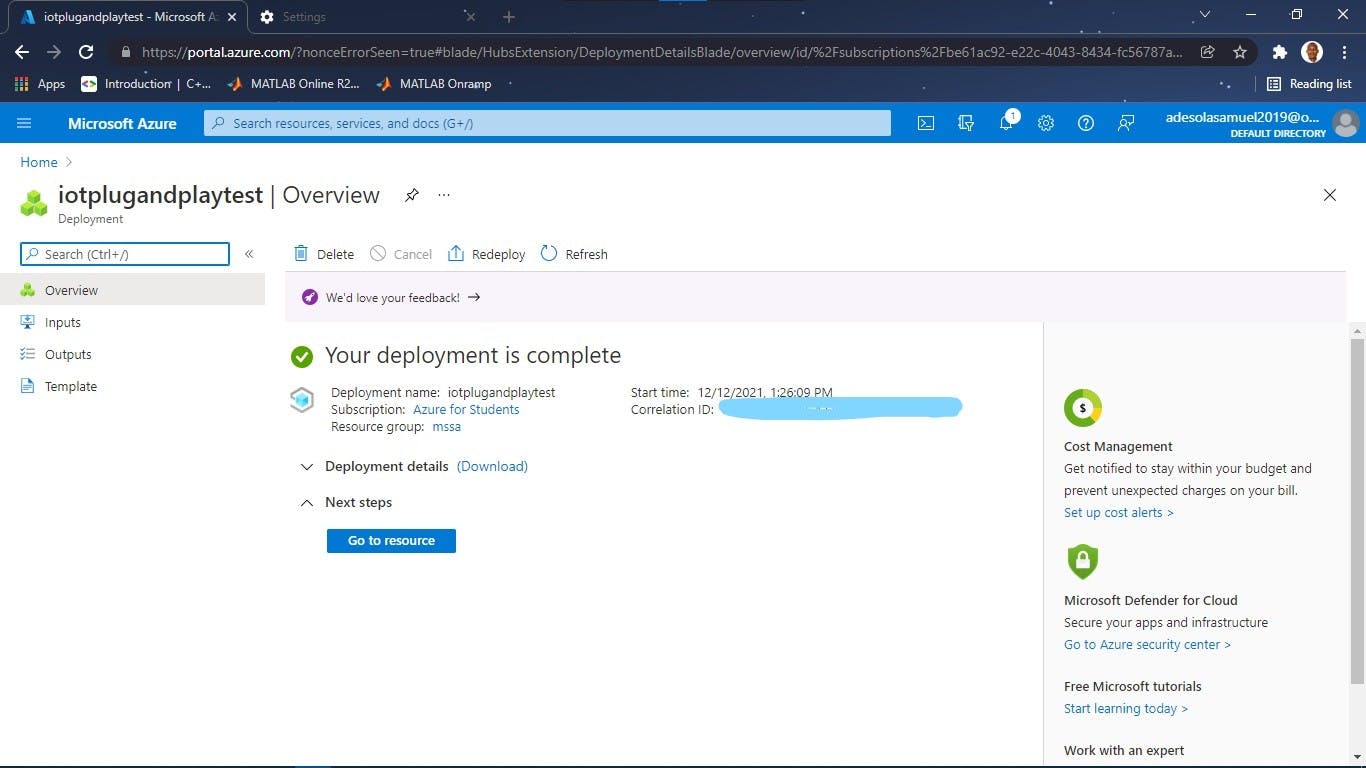Screen dimensions: 1366x768
Task: Open the Azure portal hamburger menu
Action: pyautogui.click(x=24, y=123)
